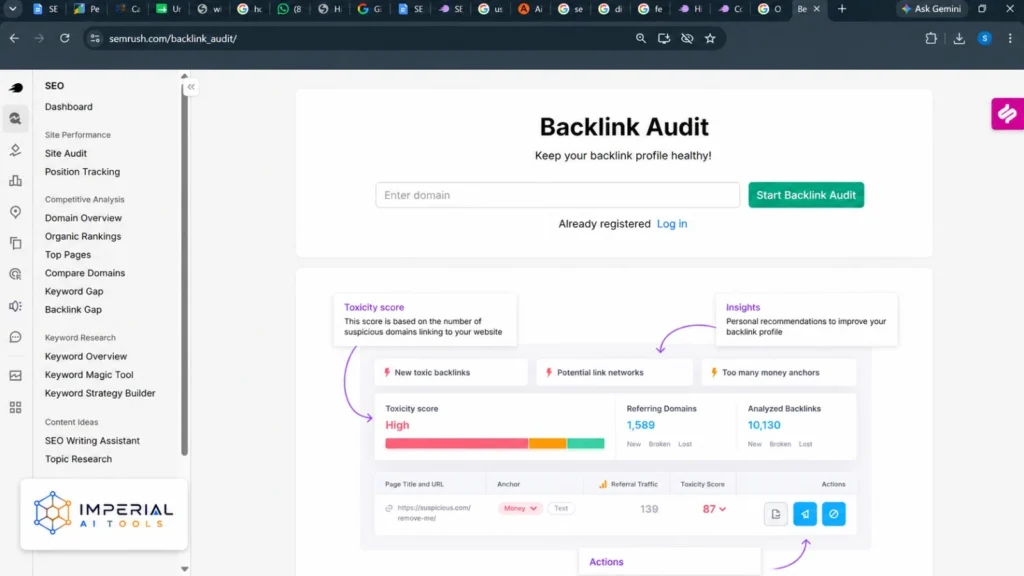Go back with browser back arrow
Screen dimensions: 1024x576
click(14, 39)
